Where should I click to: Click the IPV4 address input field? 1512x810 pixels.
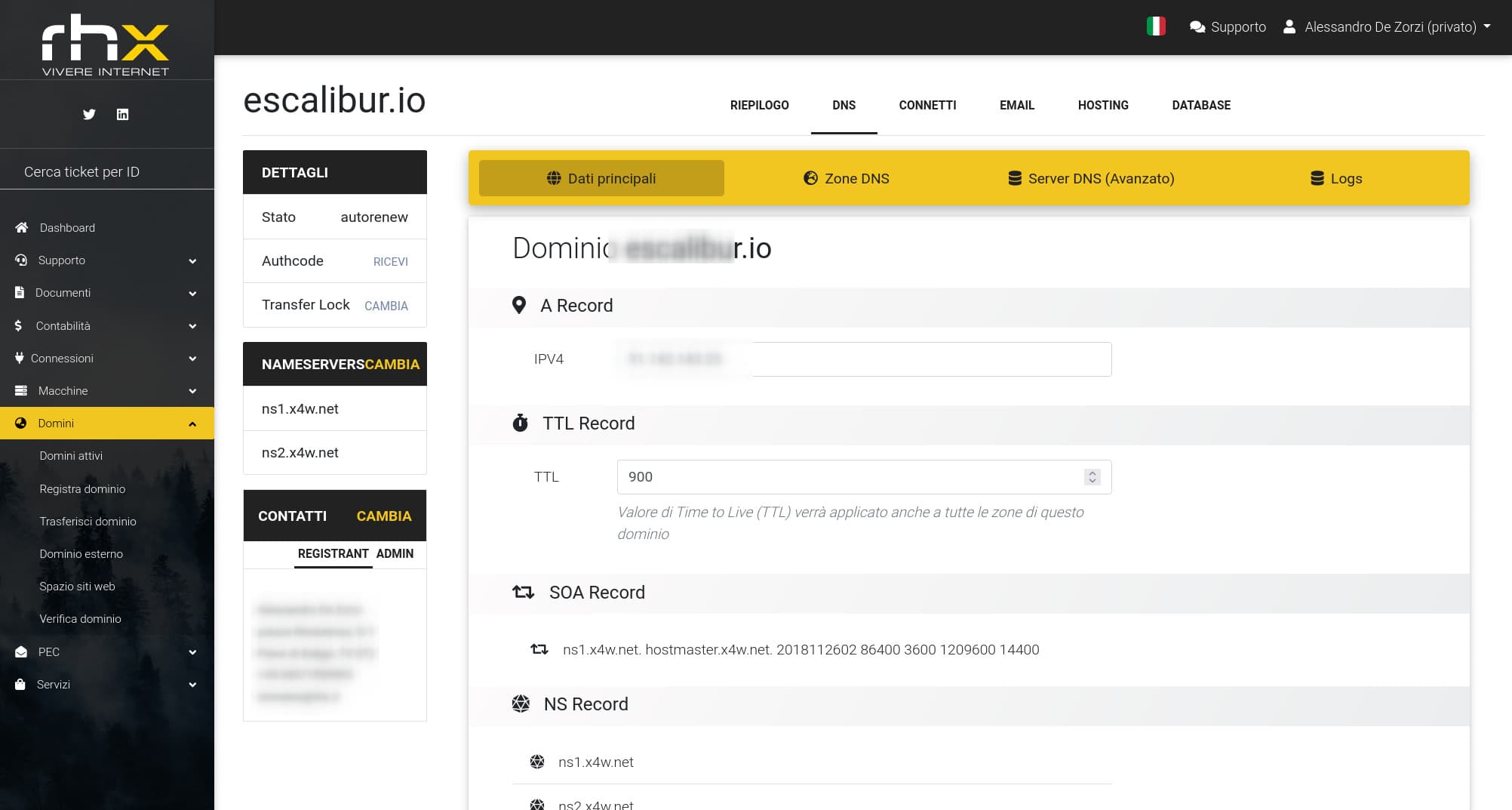click(x=864, y=359)
